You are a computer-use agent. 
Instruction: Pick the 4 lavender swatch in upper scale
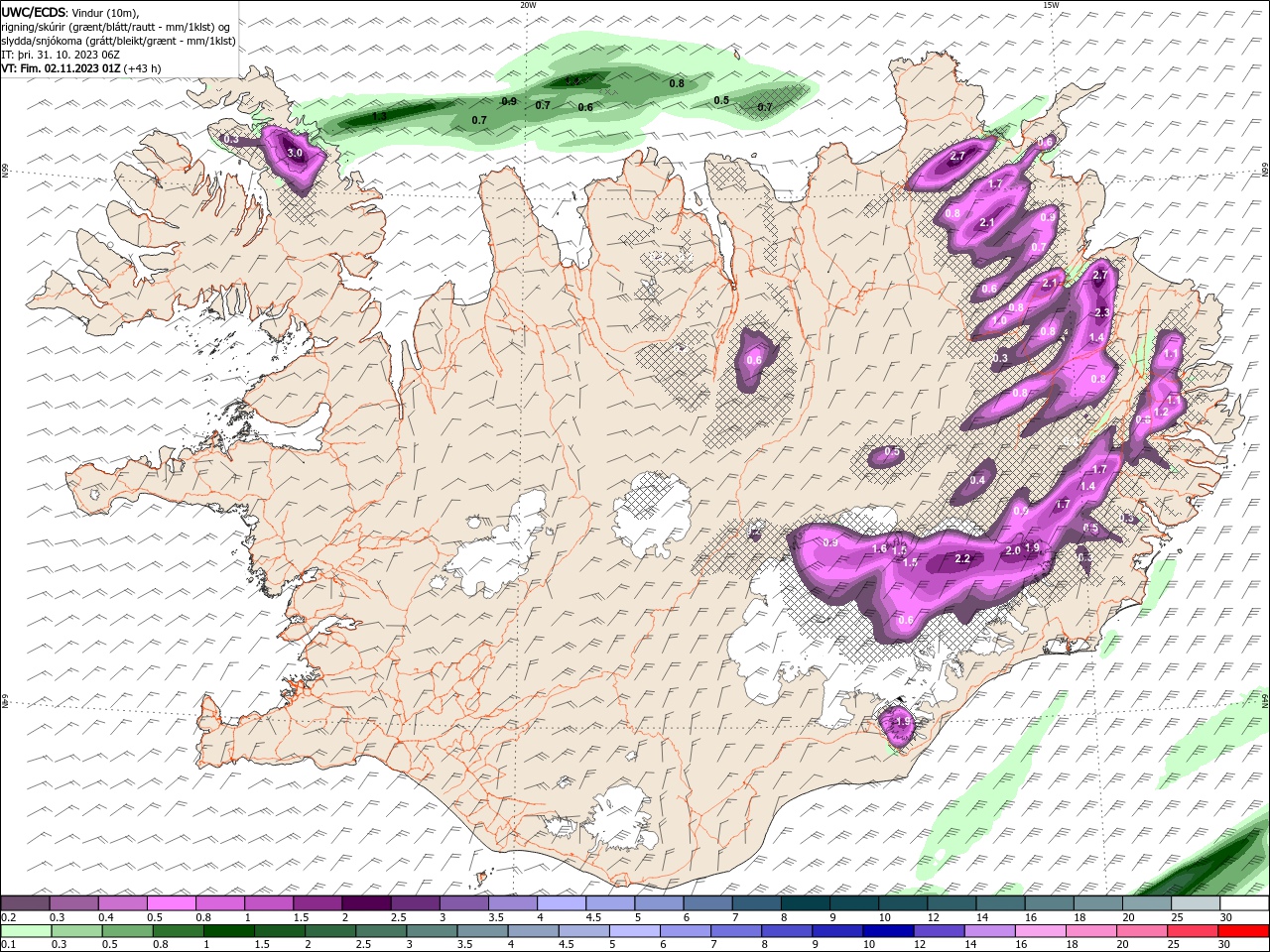562,903
